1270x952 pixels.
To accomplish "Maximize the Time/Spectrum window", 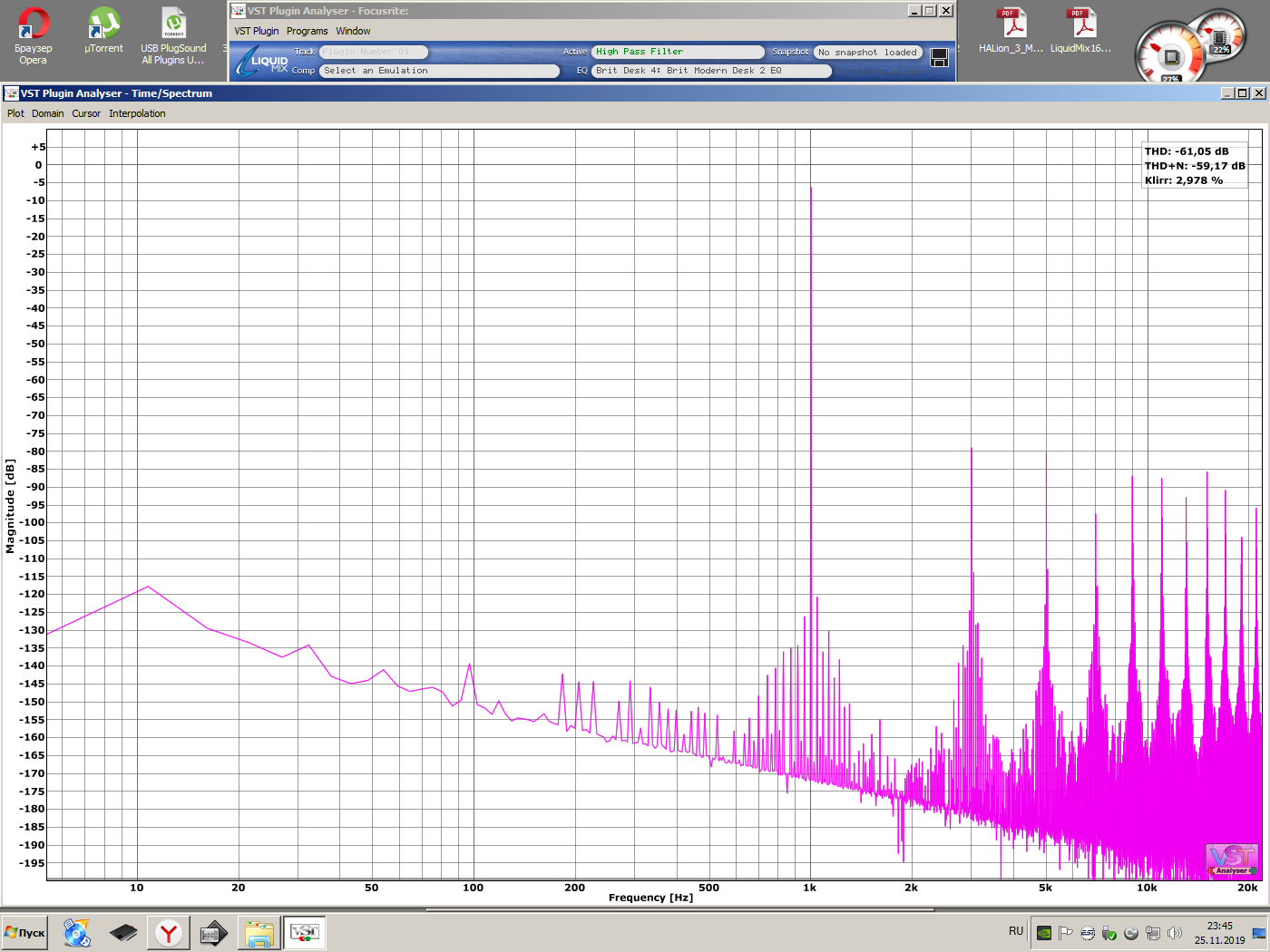I will click(x=1243, y=93).
